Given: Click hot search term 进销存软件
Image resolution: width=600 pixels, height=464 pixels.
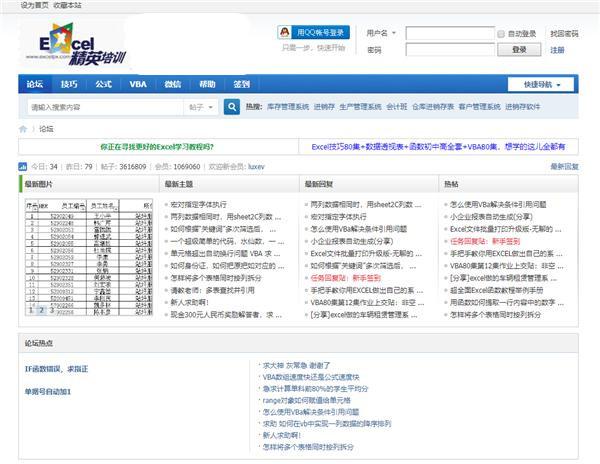Looking at the screenshot, I should 522,107.
